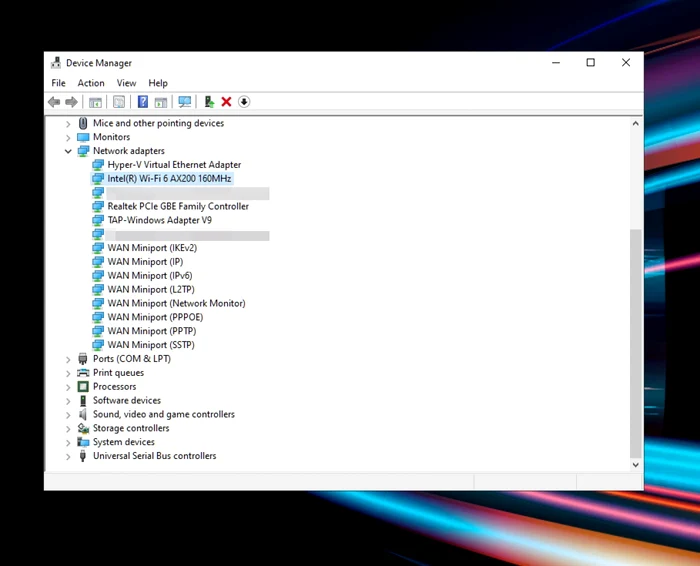The image size is (700, 566).
Task: Select Realtek PCIe GBE Family Controller
Action: coord(178,206)
